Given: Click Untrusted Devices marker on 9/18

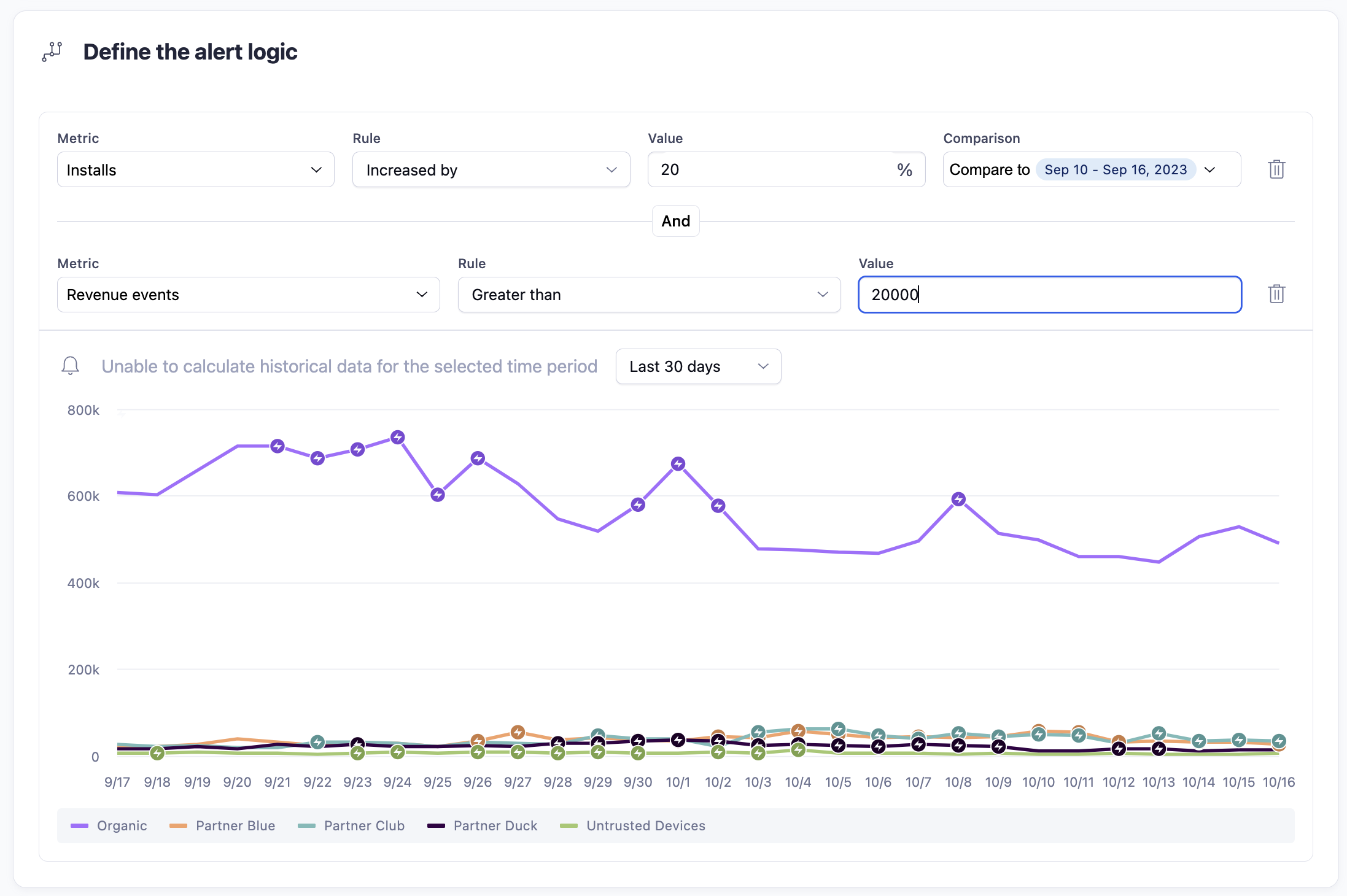Looking at the screenshot, I should (x=157, y=753).
